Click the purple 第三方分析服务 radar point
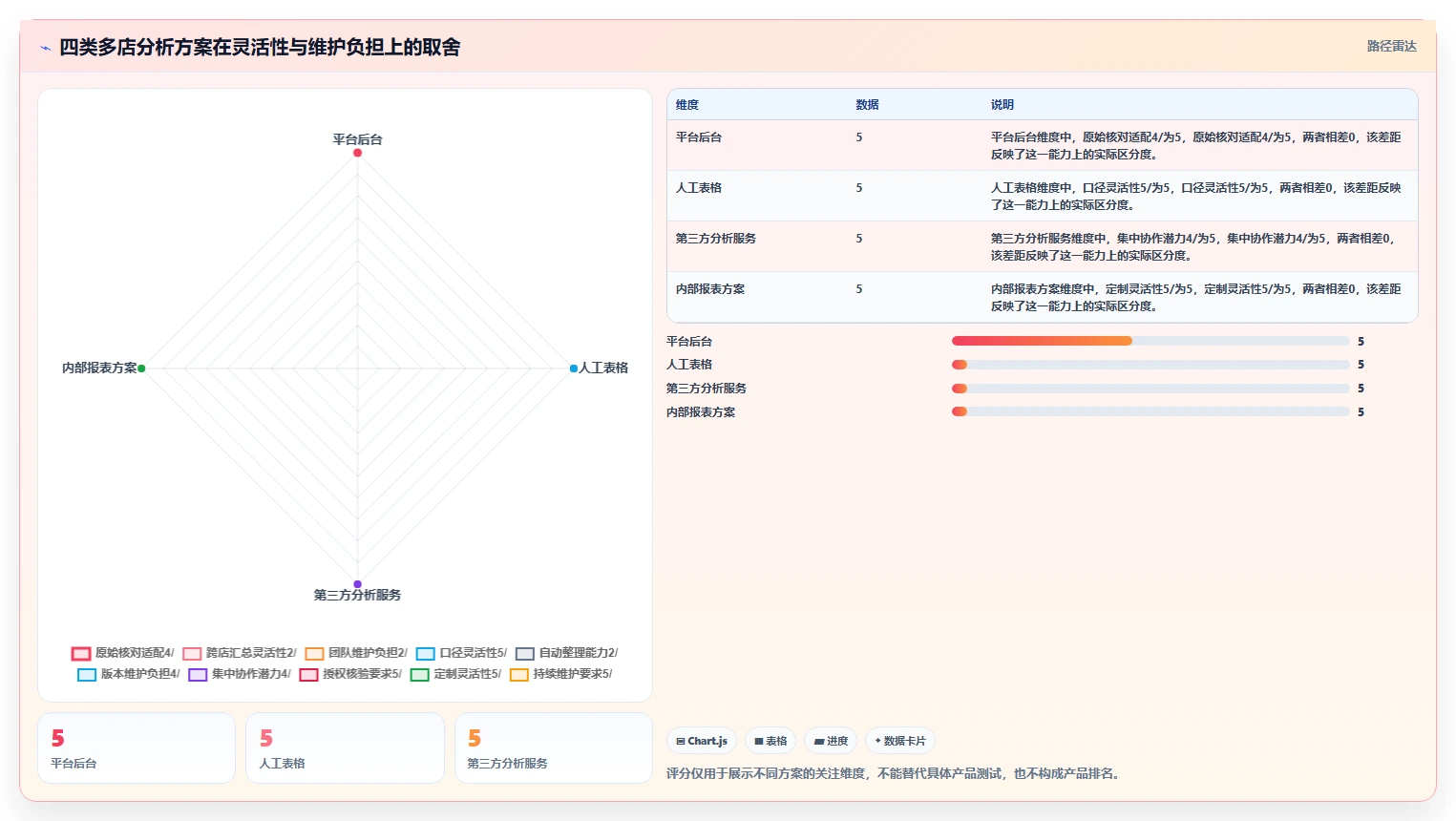The width and height of the screenshot is (1456, 821). (357, 584)
